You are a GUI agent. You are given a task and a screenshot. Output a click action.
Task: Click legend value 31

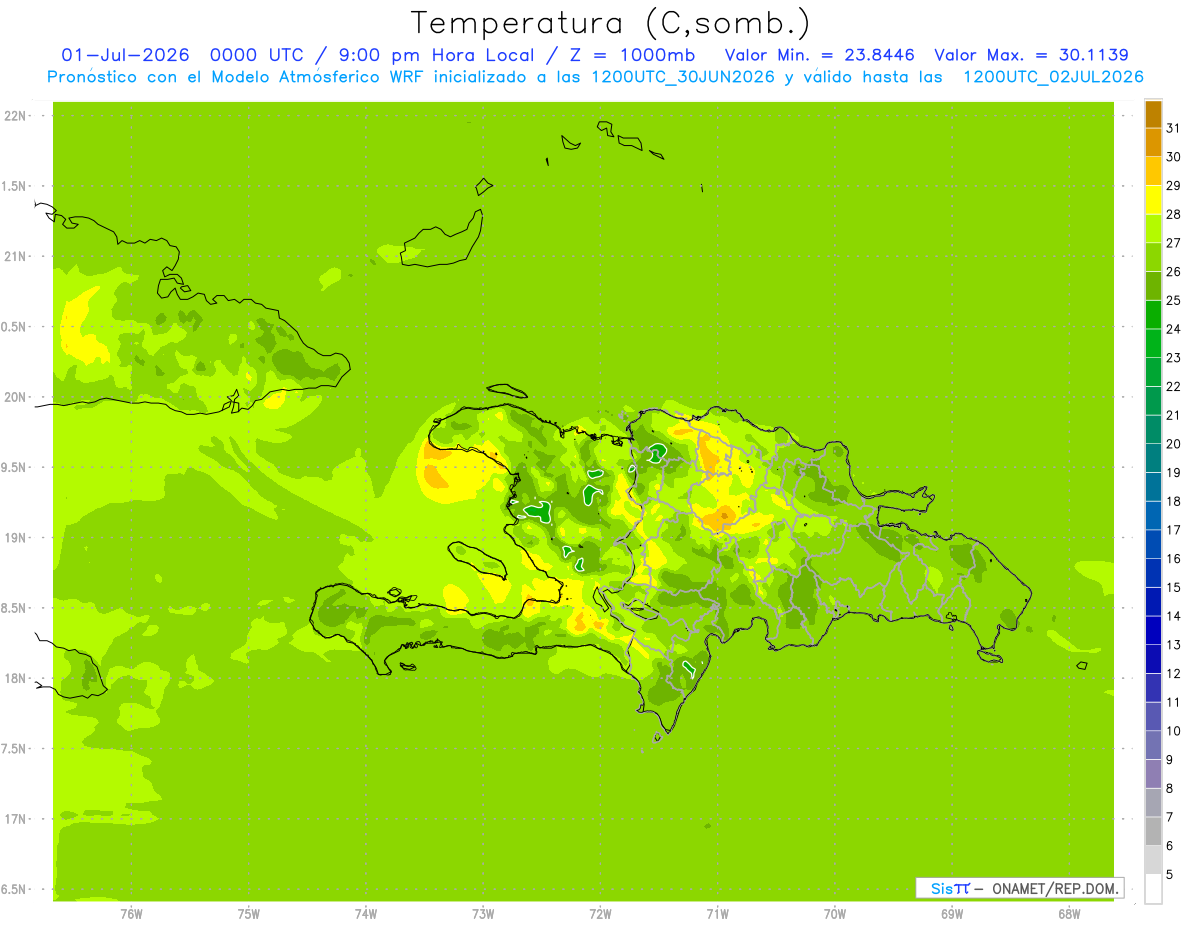pyautogui.click(x=1173, y=128)
